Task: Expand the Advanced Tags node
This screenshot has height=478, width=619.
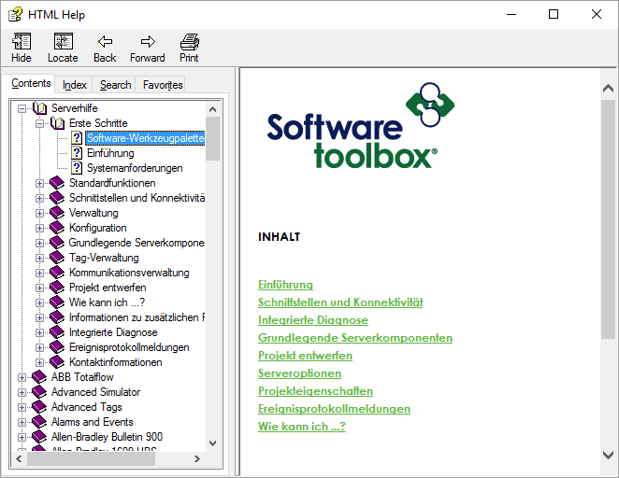Action: coord(23,407)
